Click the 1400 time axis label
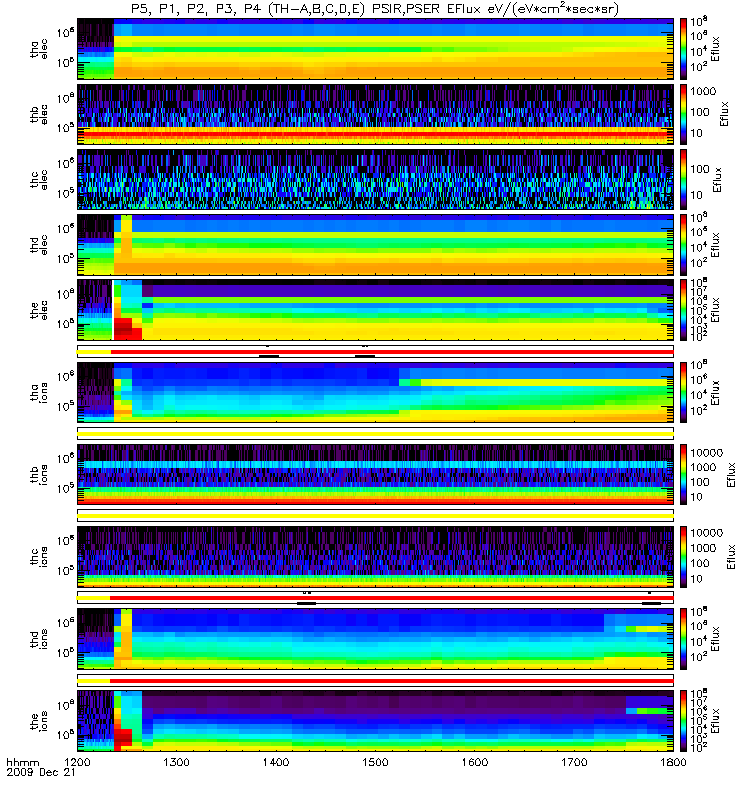The height and width of the screenshot is (800, 750). point(276,762)
